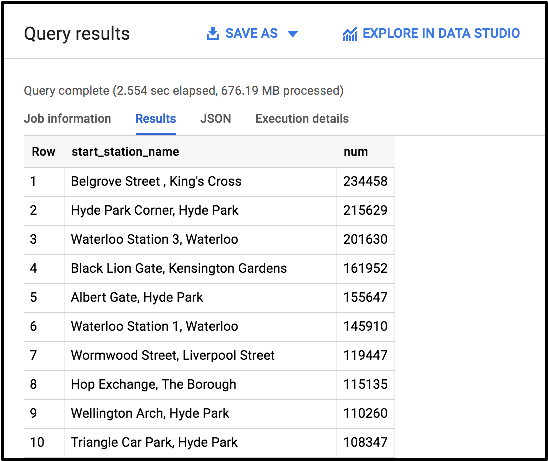
Task: Open the Save As menu text
Action: pos(251,34)
